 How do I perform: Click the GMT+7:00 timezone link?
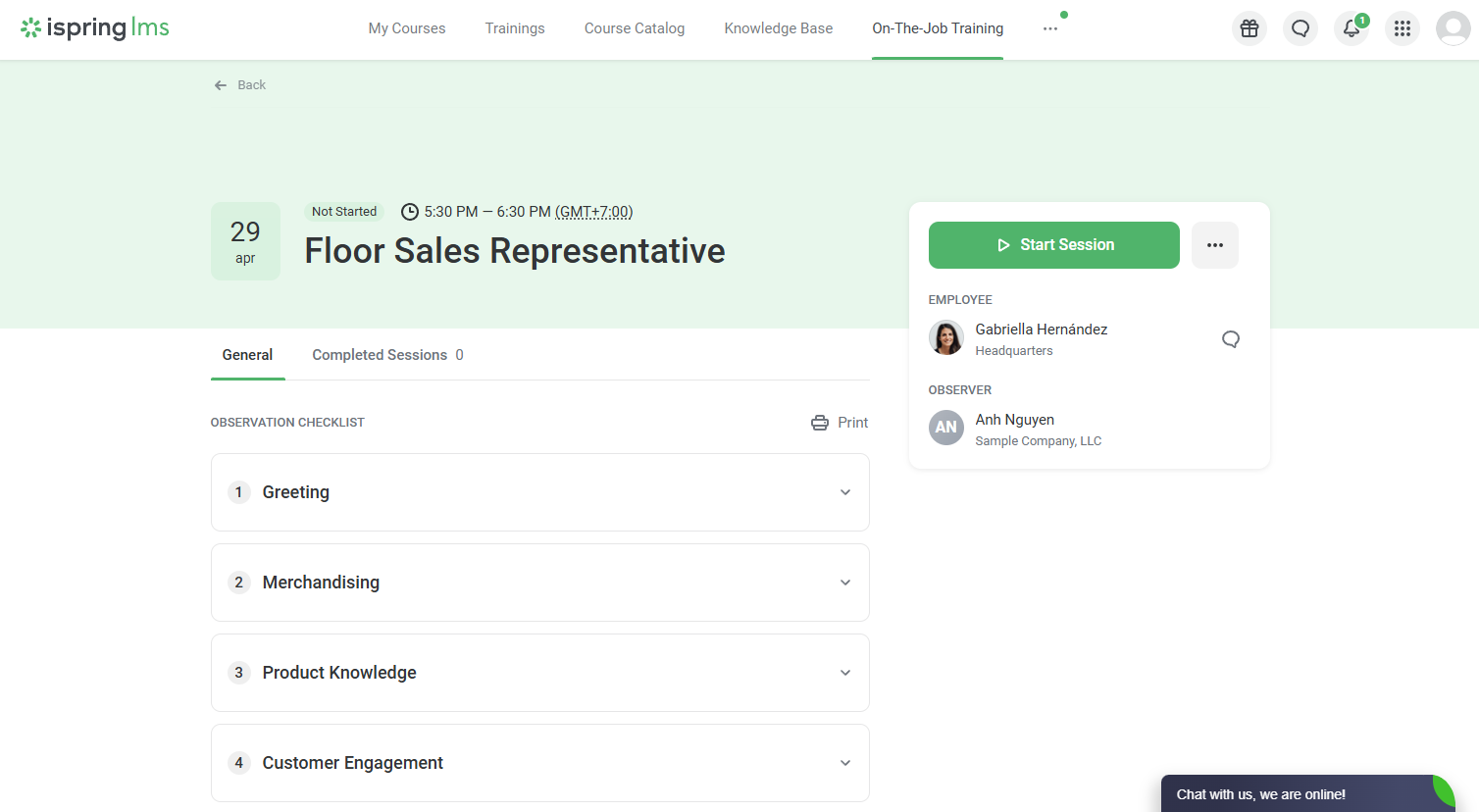(594, 212)
